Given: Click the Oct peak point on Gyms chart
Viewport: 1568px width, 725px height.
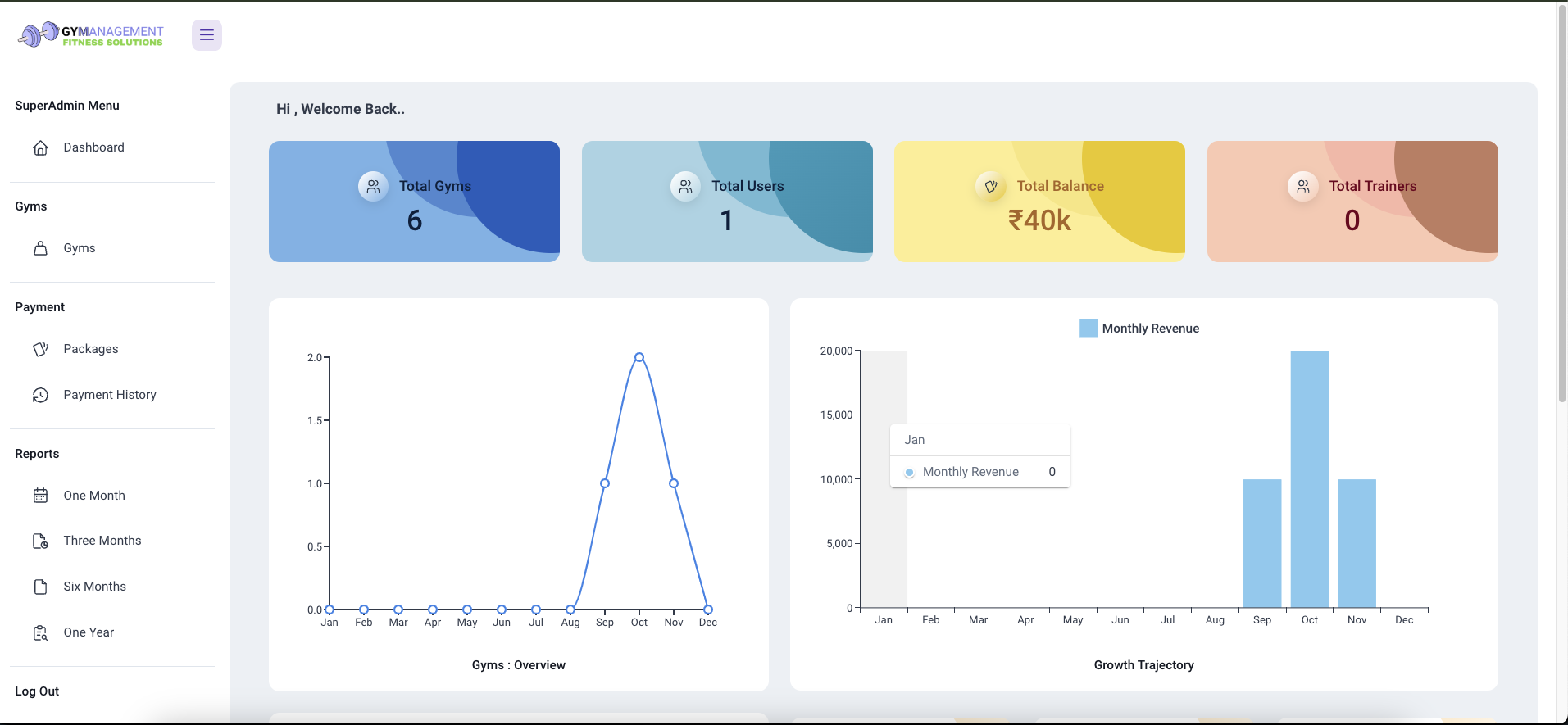Looking at the screenshot, I should point(639,357).
